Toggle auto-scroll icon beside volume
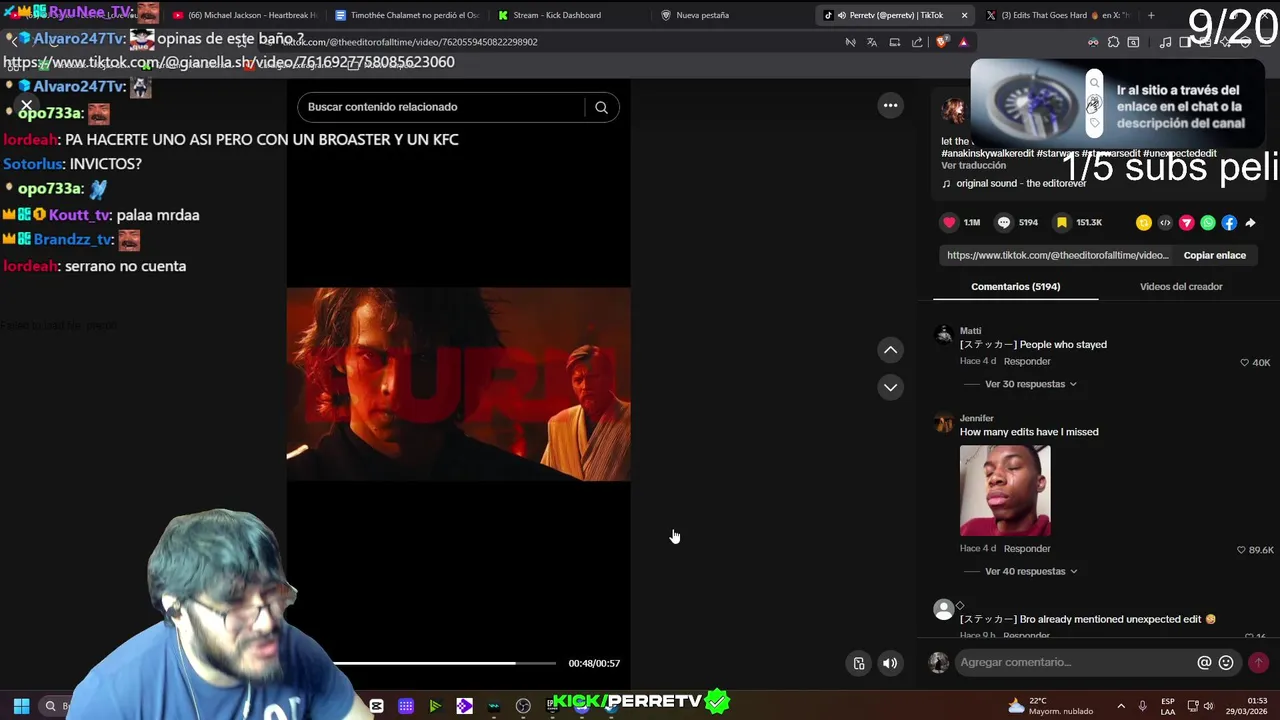Screen dimensions: 1280x720 [859, 663]
